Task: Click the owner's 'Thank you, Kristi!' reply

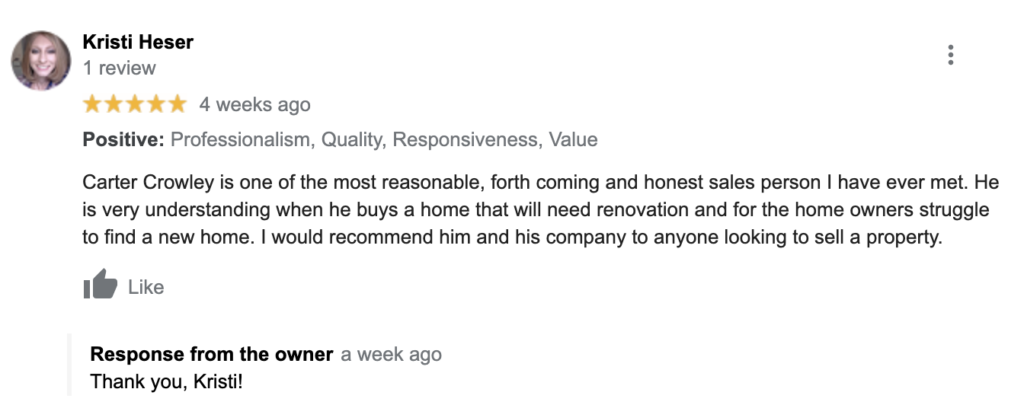Action: pyautogui.click(x=166, y=381)
